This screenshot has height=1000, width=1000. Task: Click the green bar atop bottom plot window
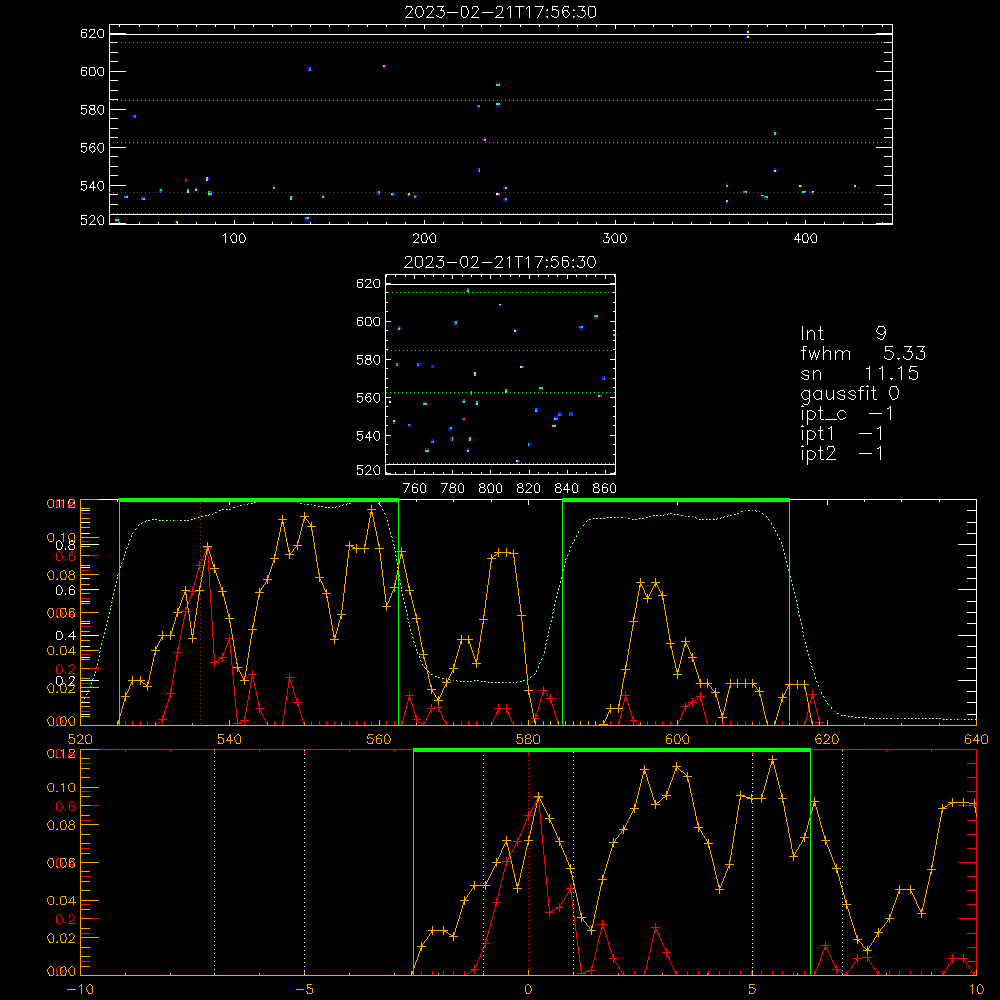[x=612, y=750]
